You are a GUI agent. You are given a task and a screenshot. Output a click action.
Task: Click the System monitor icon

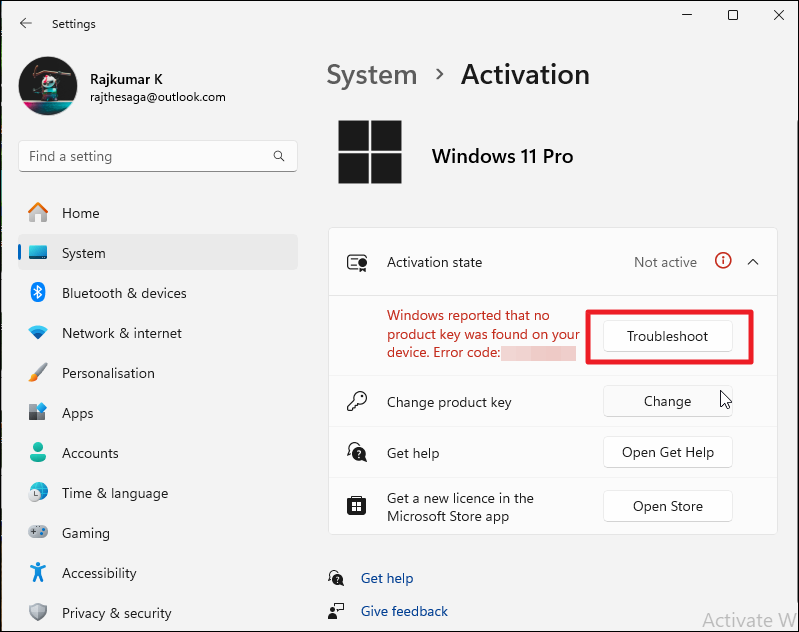point(38,252)
